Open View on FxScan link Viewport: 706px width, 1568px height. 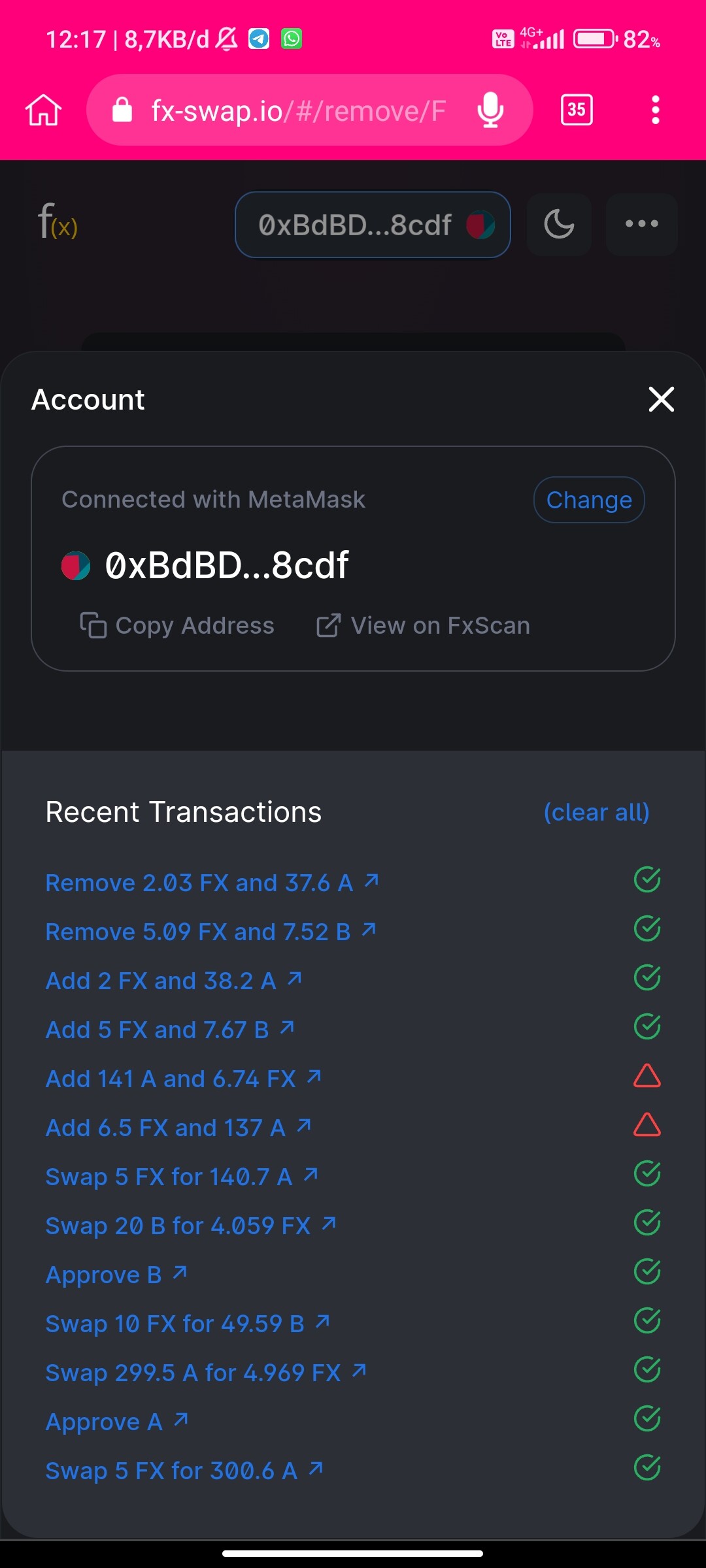tap(423, 625)
